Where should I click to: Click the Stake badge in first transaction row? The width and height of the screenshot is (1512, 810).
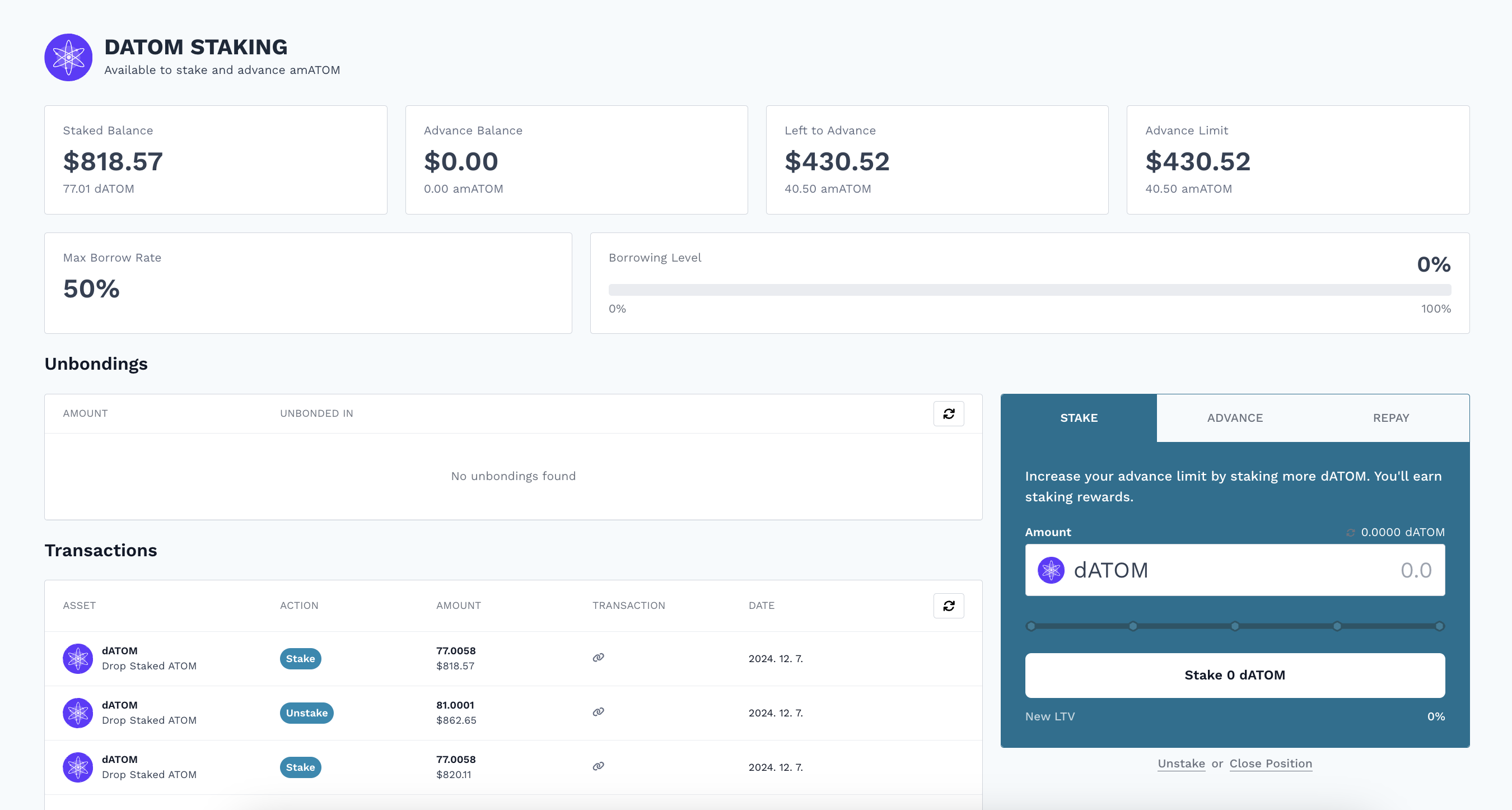click(x=300, y=659)
